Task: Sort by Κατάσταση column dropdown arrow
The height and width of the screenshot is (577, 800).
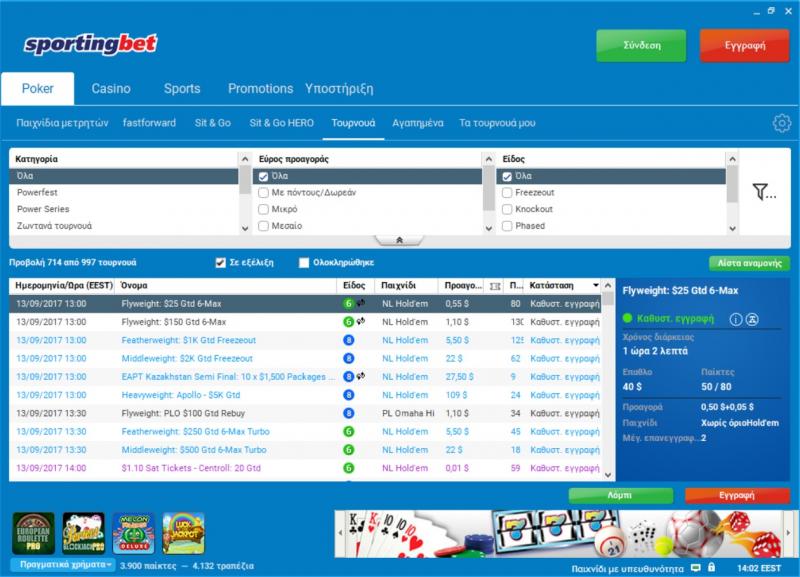Action: click(596, 285)
